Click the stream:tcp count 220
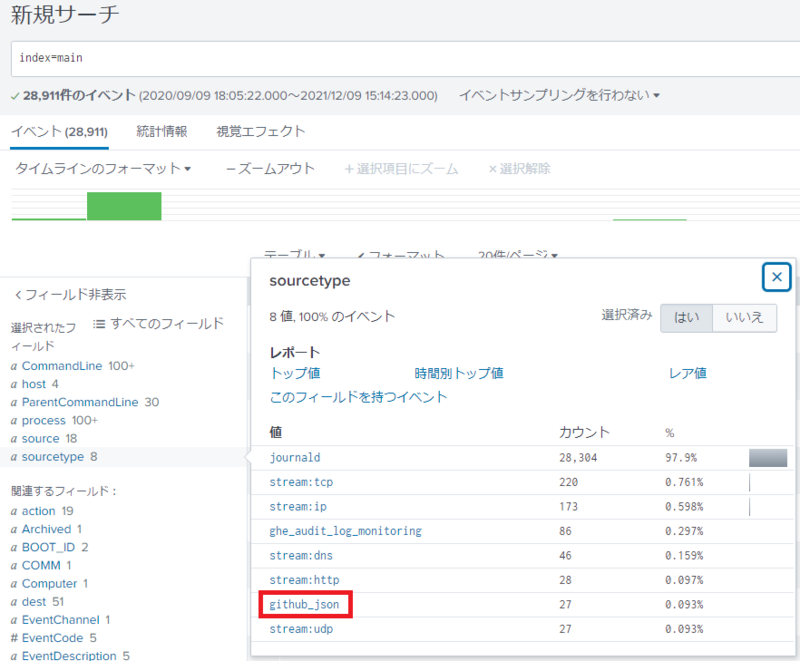The image size is (800, 661). pyautogui.click(x=568, y=482)
